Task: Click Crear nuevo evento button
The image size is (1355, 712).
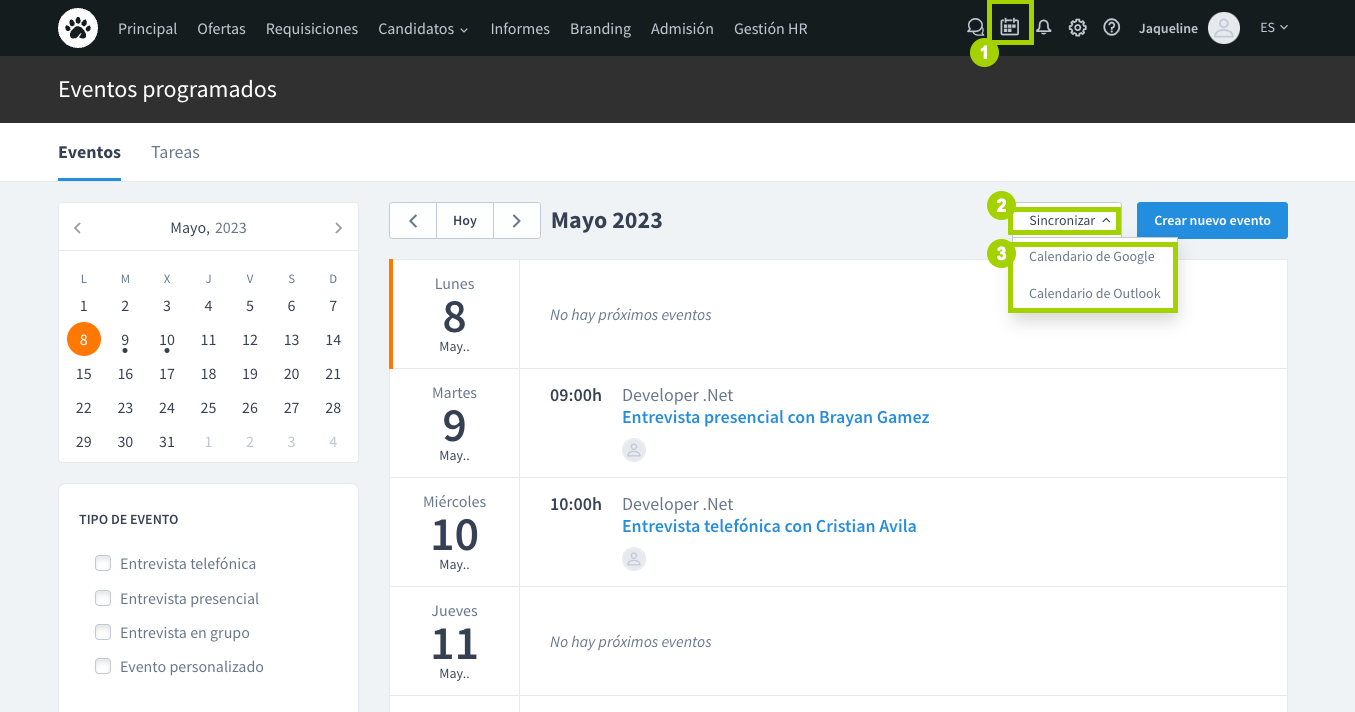Action: pos(1211,220)
